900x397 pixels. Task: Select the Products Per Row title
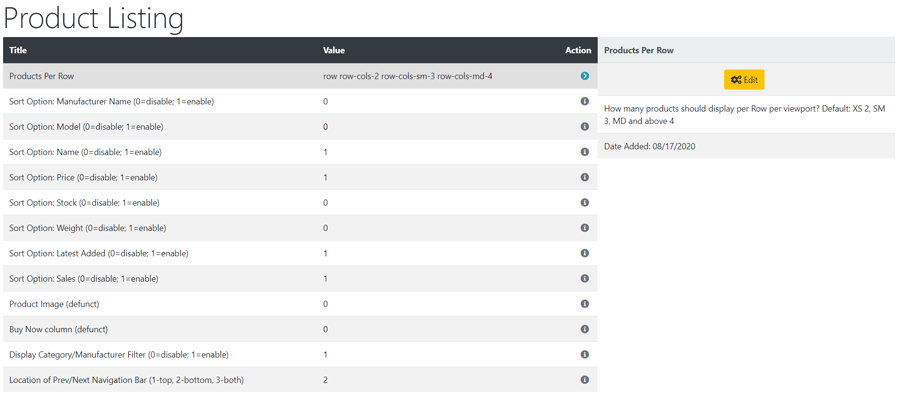(41, 76)
